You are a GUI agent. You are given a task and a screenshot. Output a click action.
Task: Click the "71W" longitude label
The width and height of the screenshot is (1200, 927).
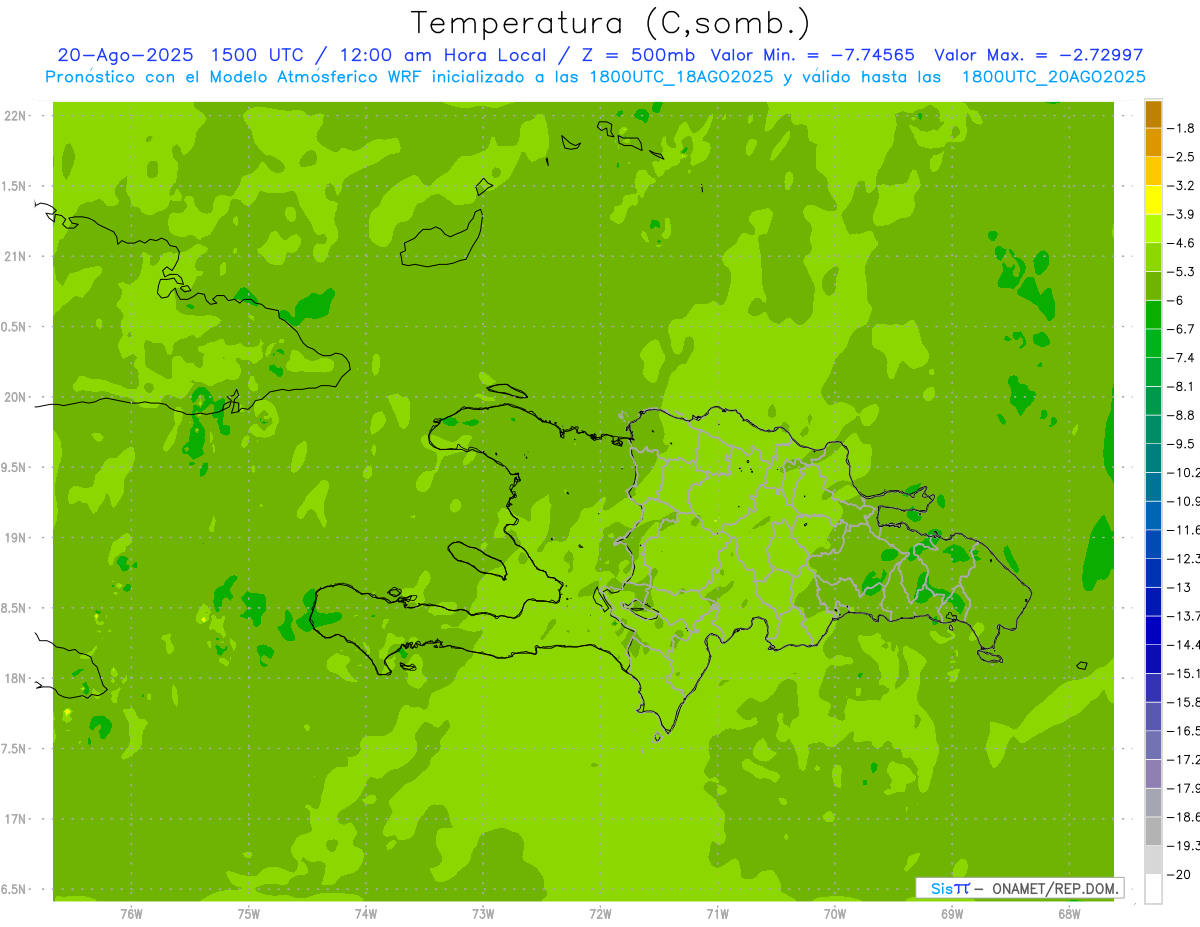(x=717, y=913)
